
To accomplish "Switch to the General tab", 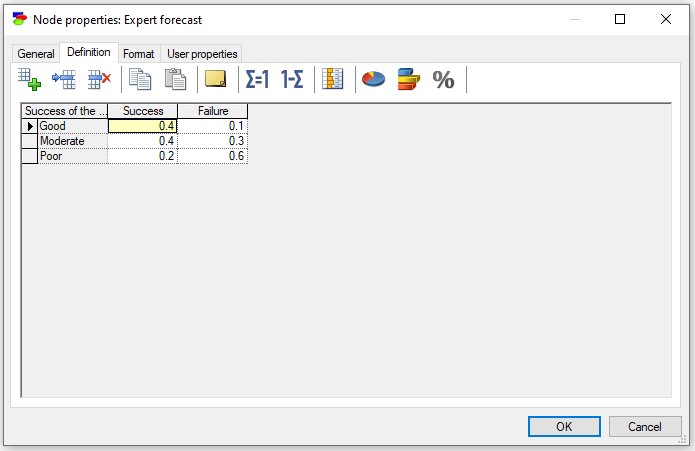I will (x=36, y=54).
